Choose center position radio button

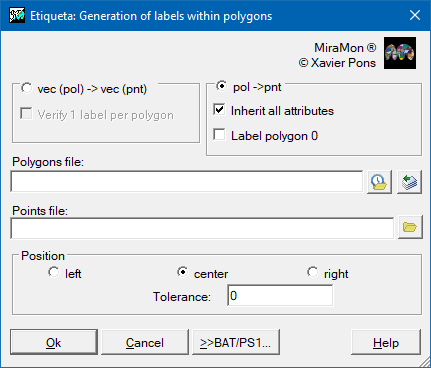tap(183, 272)
